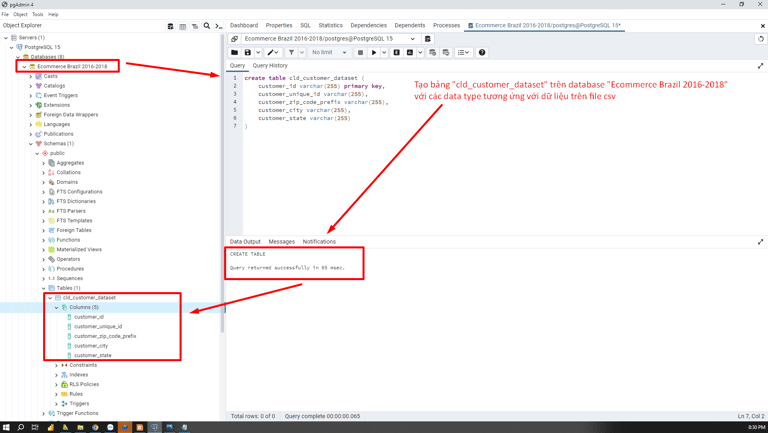Click the View Data grid icon in Object Explorer
The width and height of the screenshot is (768, 433).
(182, 26)
